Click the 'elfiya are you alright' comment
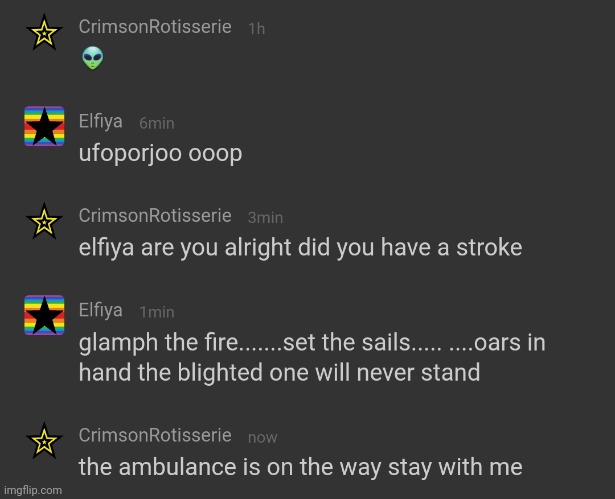Viewport: 615px width, 499px height. pos(300,248)
